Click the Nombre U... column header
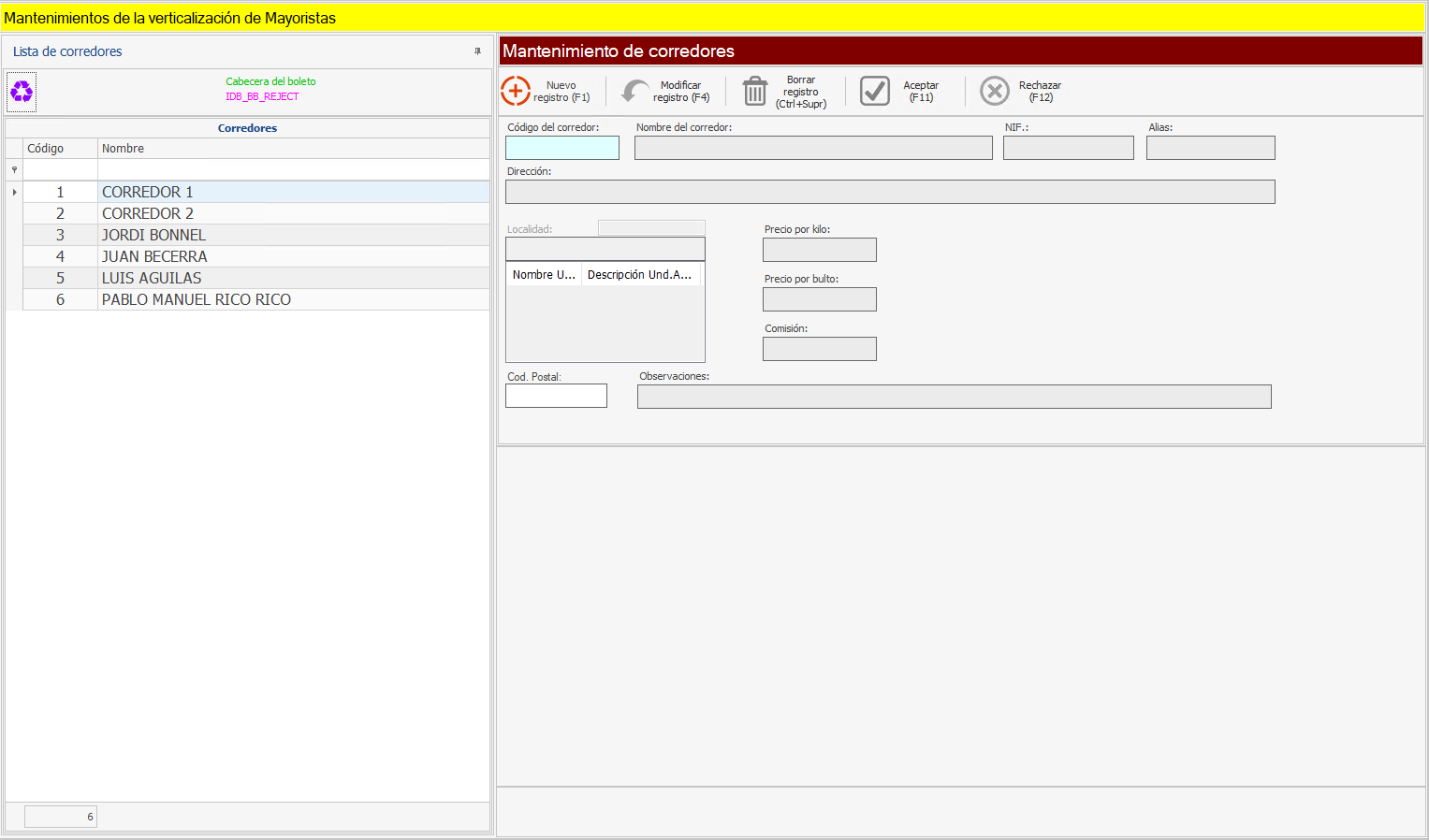Screen dimensions: 1429x840 [544, 275]
